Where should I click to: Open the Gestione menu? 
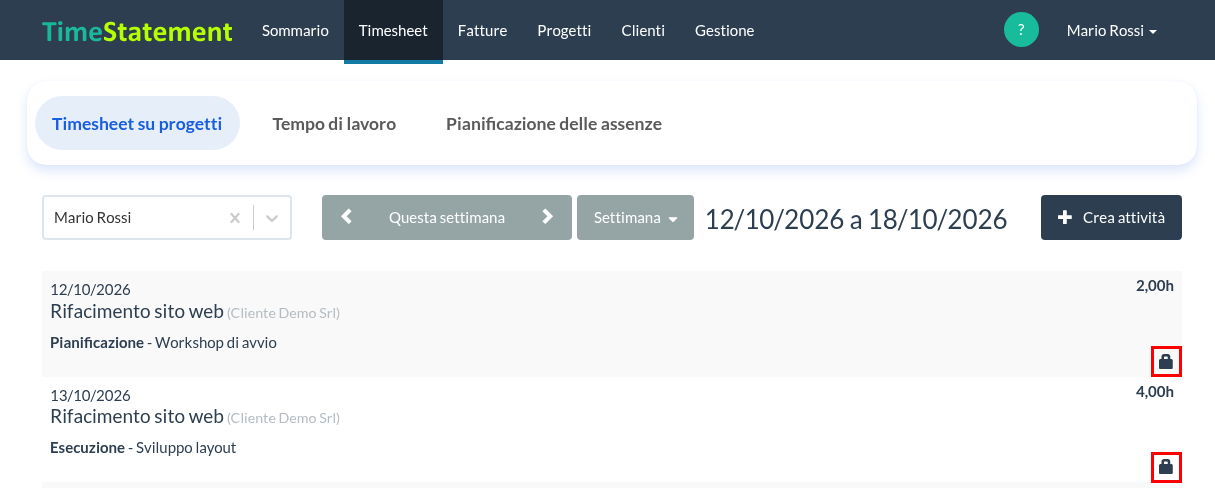[725, 30]
